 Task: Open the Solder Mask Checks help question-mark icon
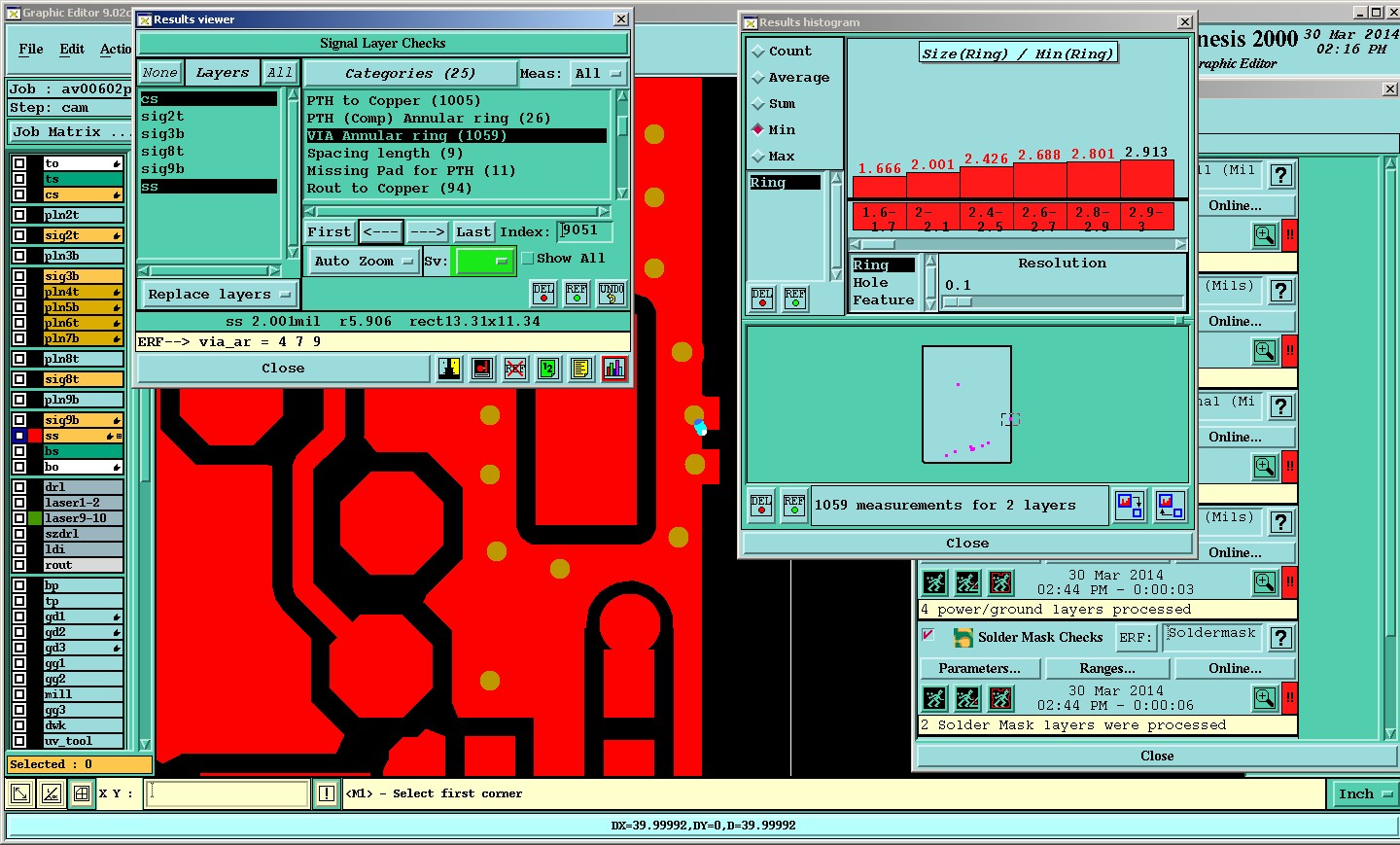1281,638
